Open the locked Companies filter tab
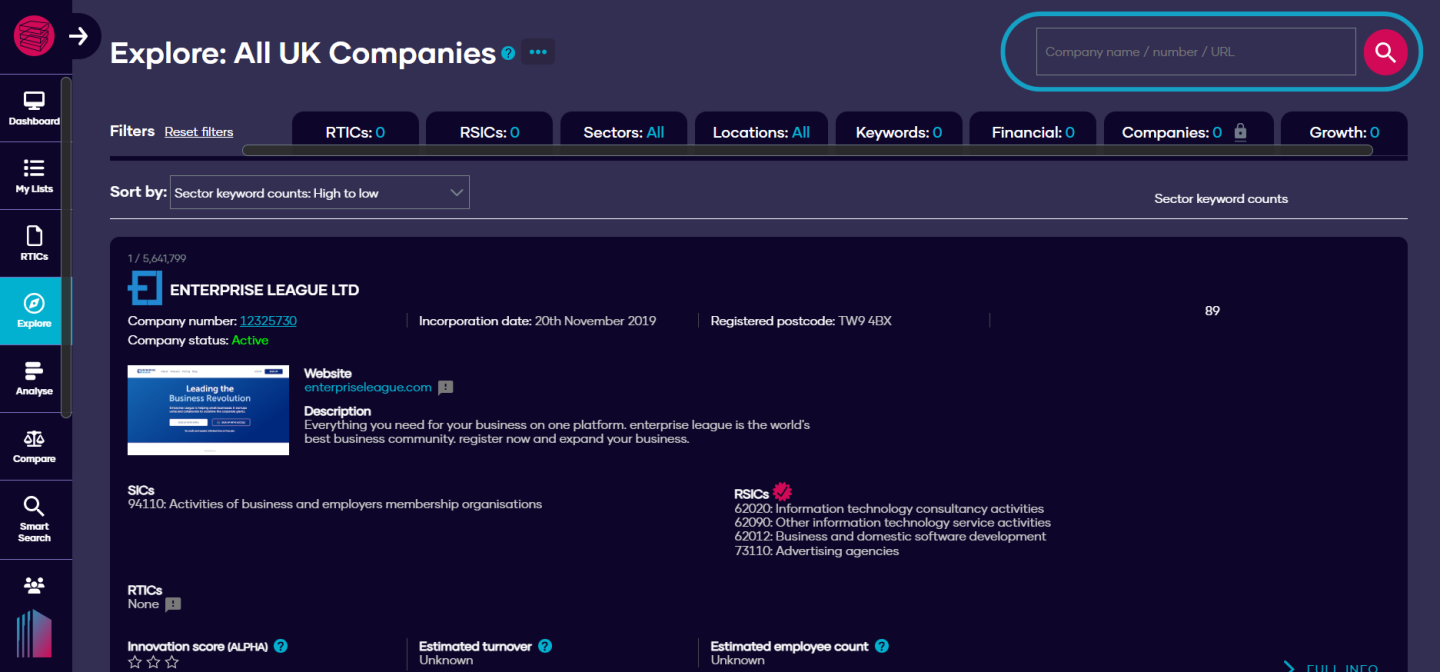 tap(1189, 132)
